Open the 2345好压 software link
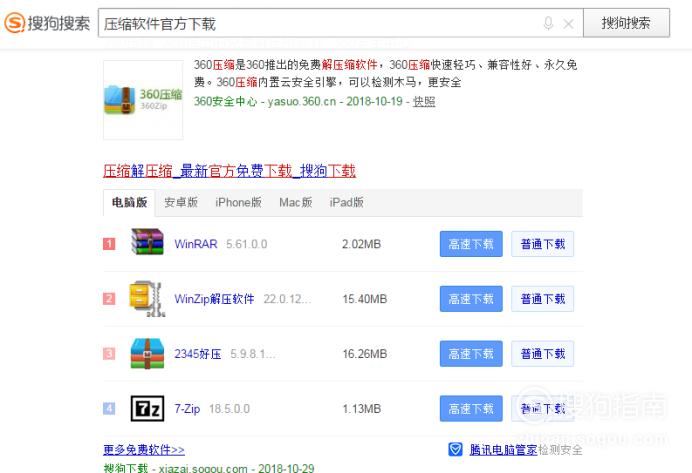Screen dimensions: 692x473 [198, 354]
